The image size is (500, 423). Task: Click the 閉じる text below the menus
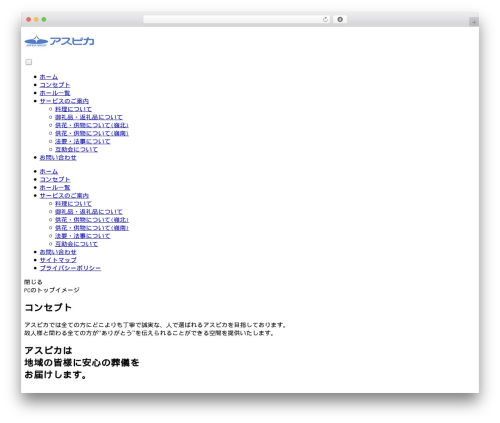pos(33,282)
